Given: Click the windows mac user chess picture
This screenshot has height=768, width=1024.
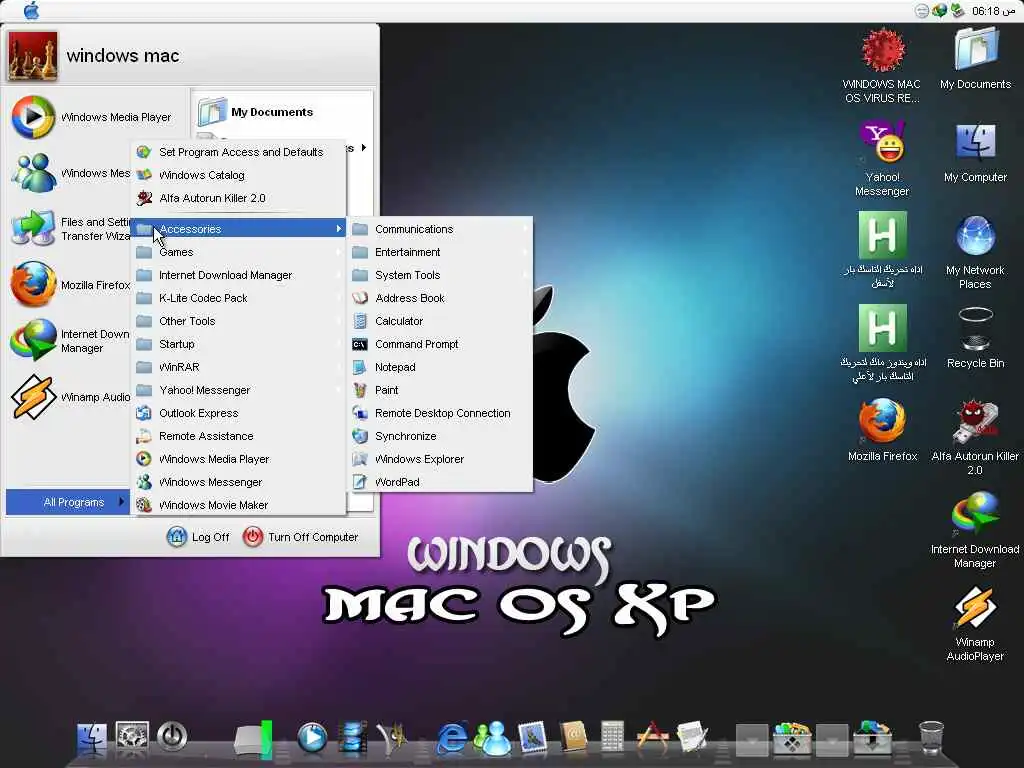Looking at the screenshot, I should (33, 56).
